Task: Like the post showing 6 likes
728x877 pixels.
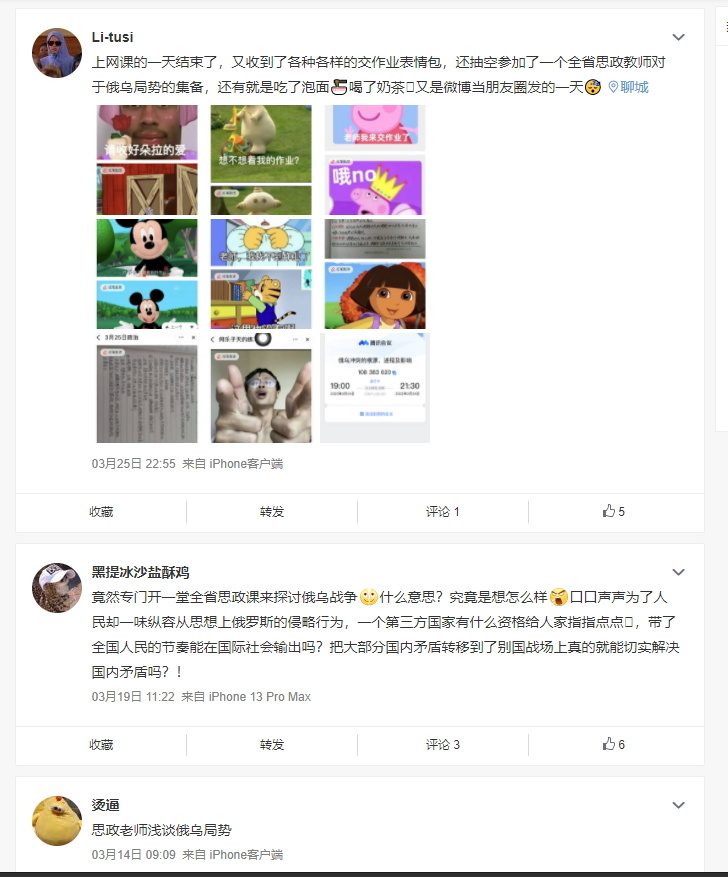Action: click(x=613, y=744)
